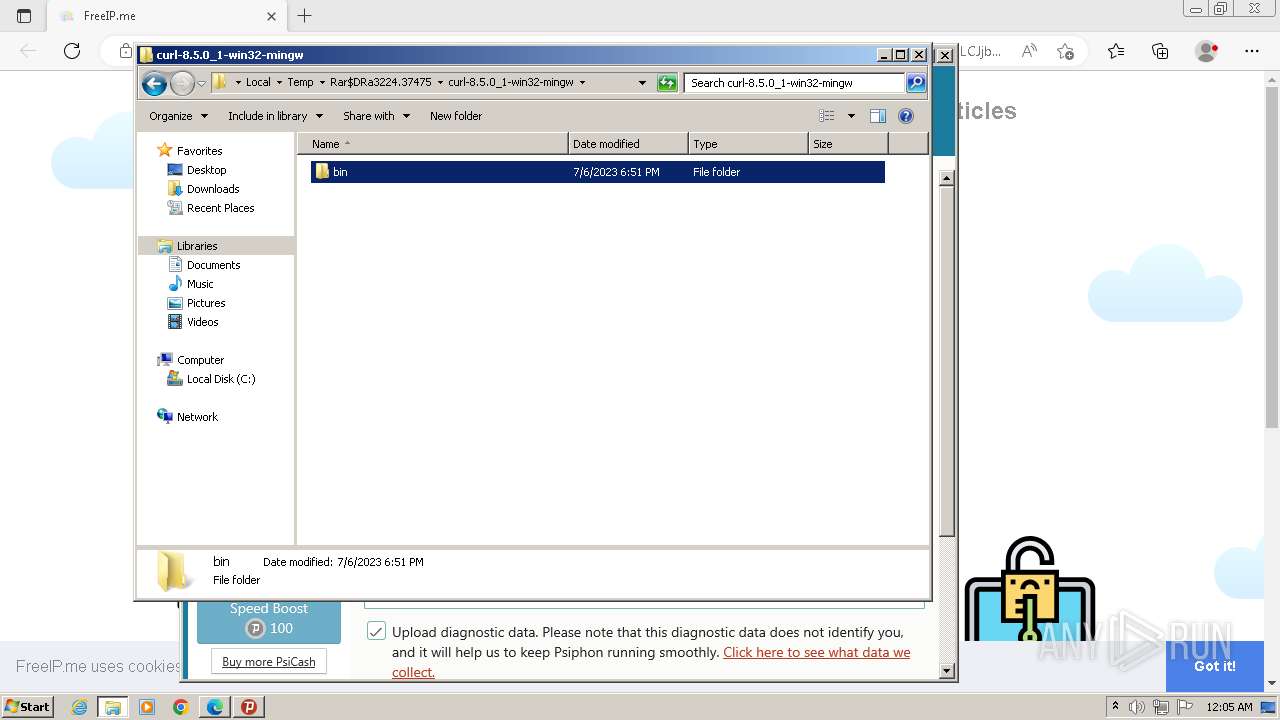Screen dimensions: 1280x720
Task: Expand the arrow after Temp breadcrumb
Action: point(321,83)
